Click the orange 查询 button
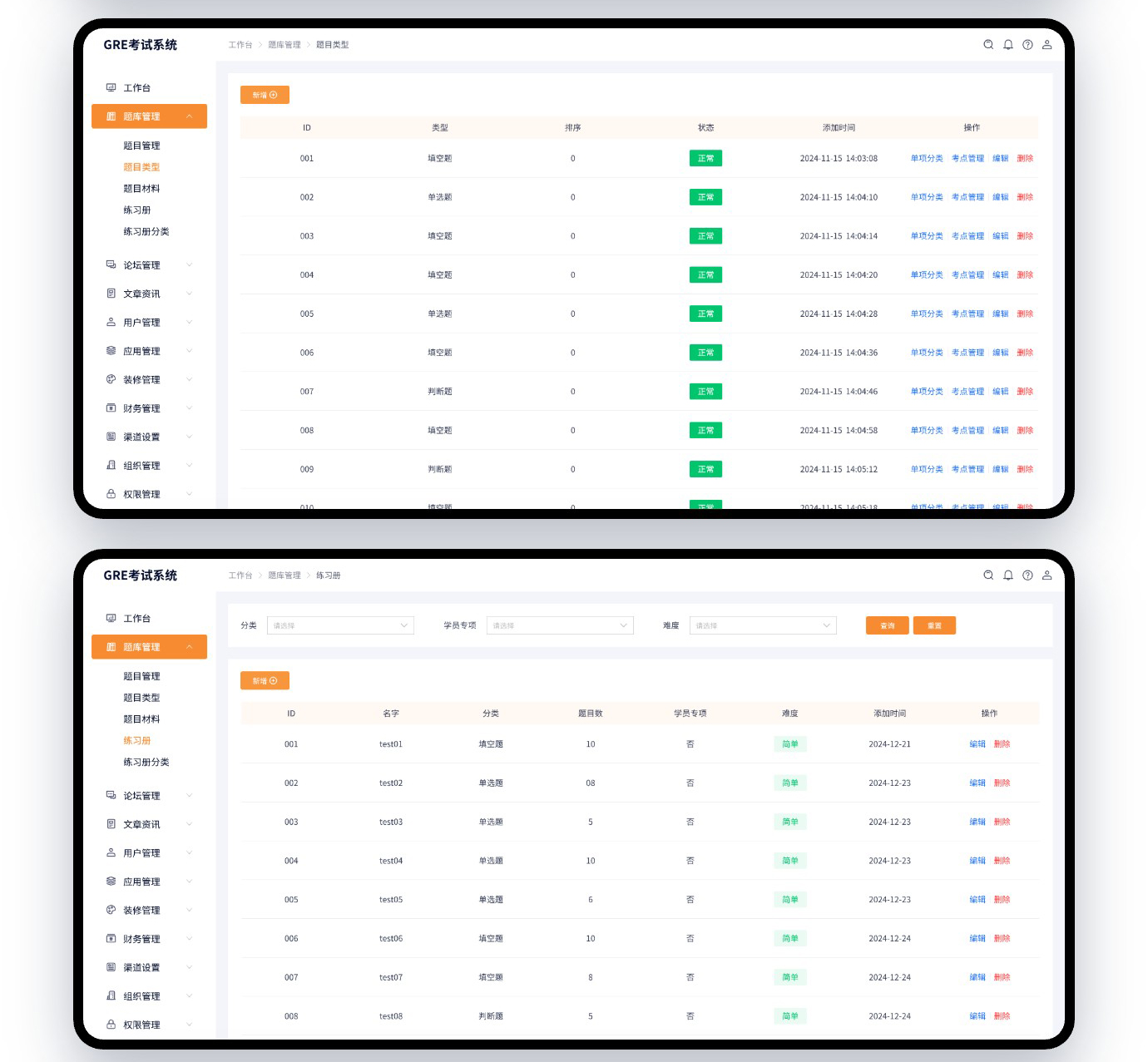Screen dimensions: 1148x1062 (887, 625)
